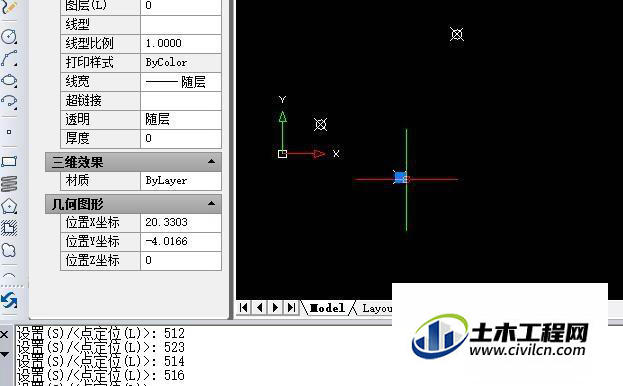Image resolution: width=623 pixels, height=386 pixels.
Task: Open the 透明 随层 value
Action: point(181,119)
